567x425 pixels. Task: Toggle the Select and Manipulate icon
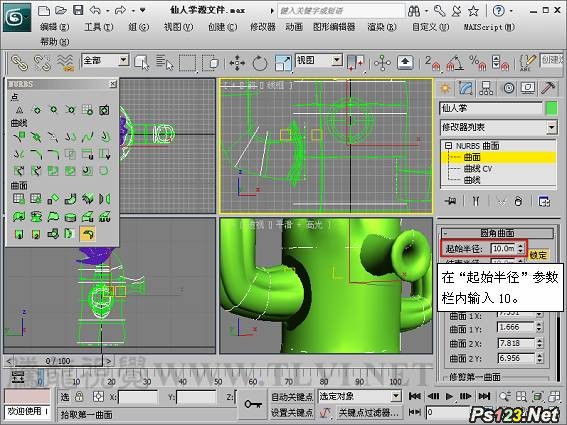pos(382,63)
